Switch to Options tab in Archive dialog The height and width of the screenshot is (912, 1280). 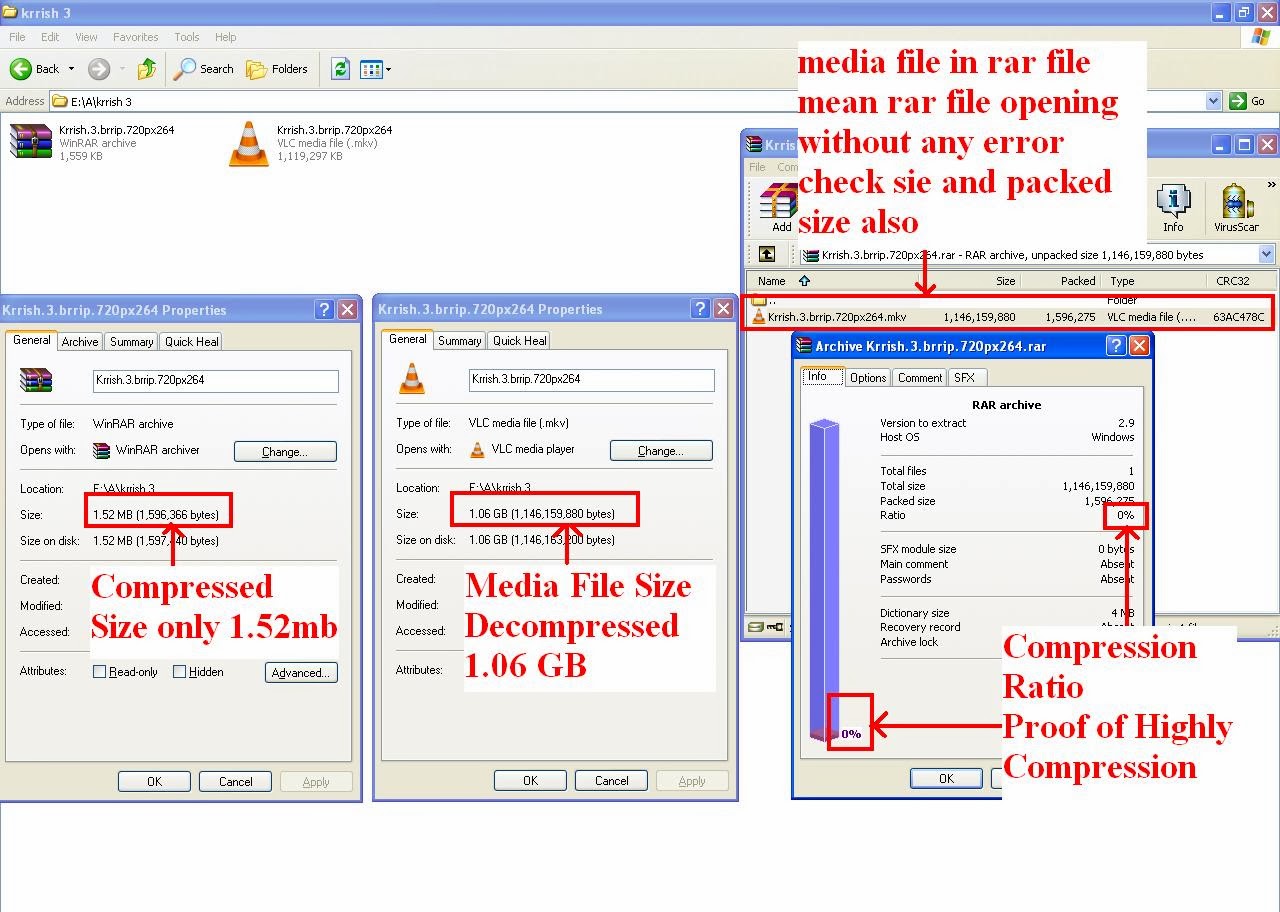pos(867,378)
